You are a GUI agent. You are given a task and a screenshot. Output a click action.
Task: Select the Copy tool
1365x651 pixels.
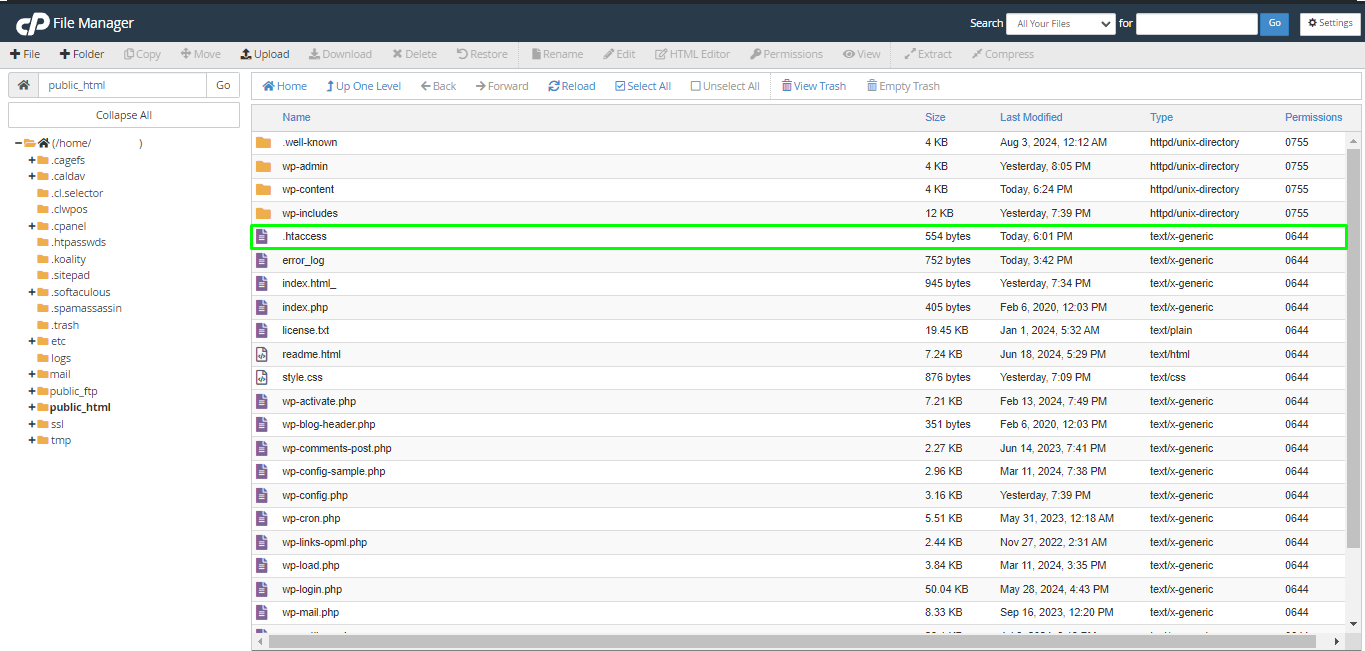click(x=142, y=54)
